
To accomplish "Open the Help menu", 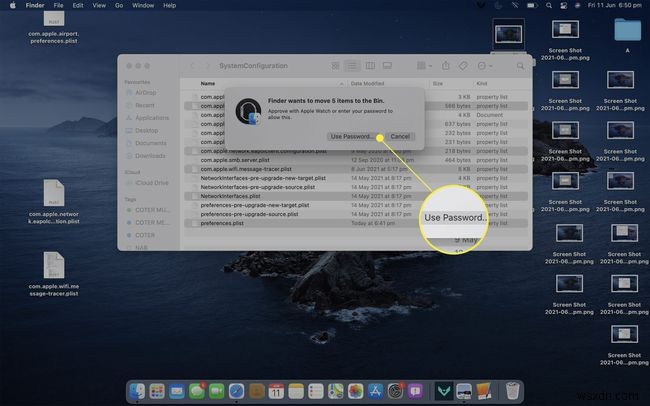I will [170, 5].
